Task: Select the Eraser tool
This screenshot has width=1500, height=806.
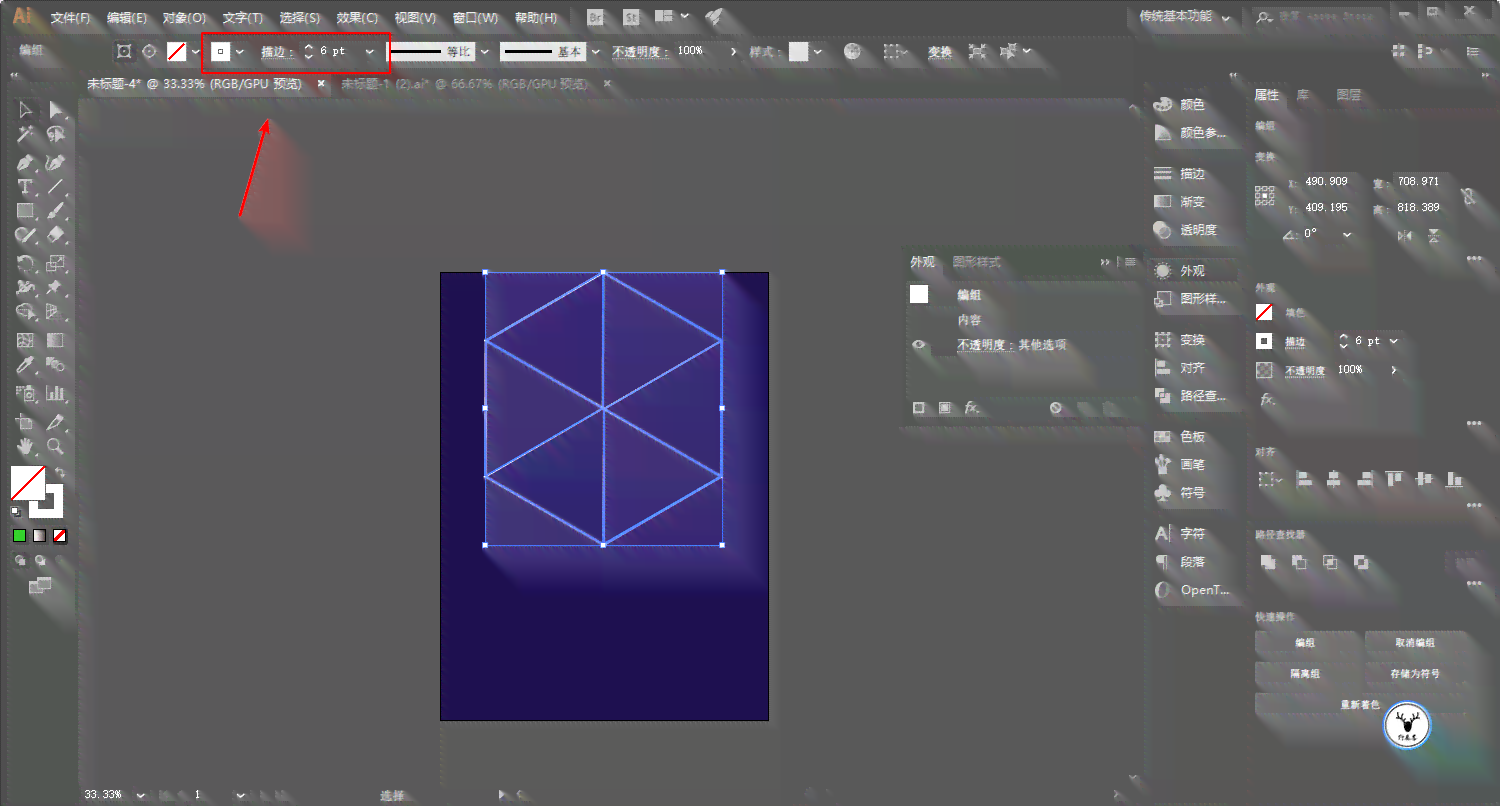Action: [56, 235]
